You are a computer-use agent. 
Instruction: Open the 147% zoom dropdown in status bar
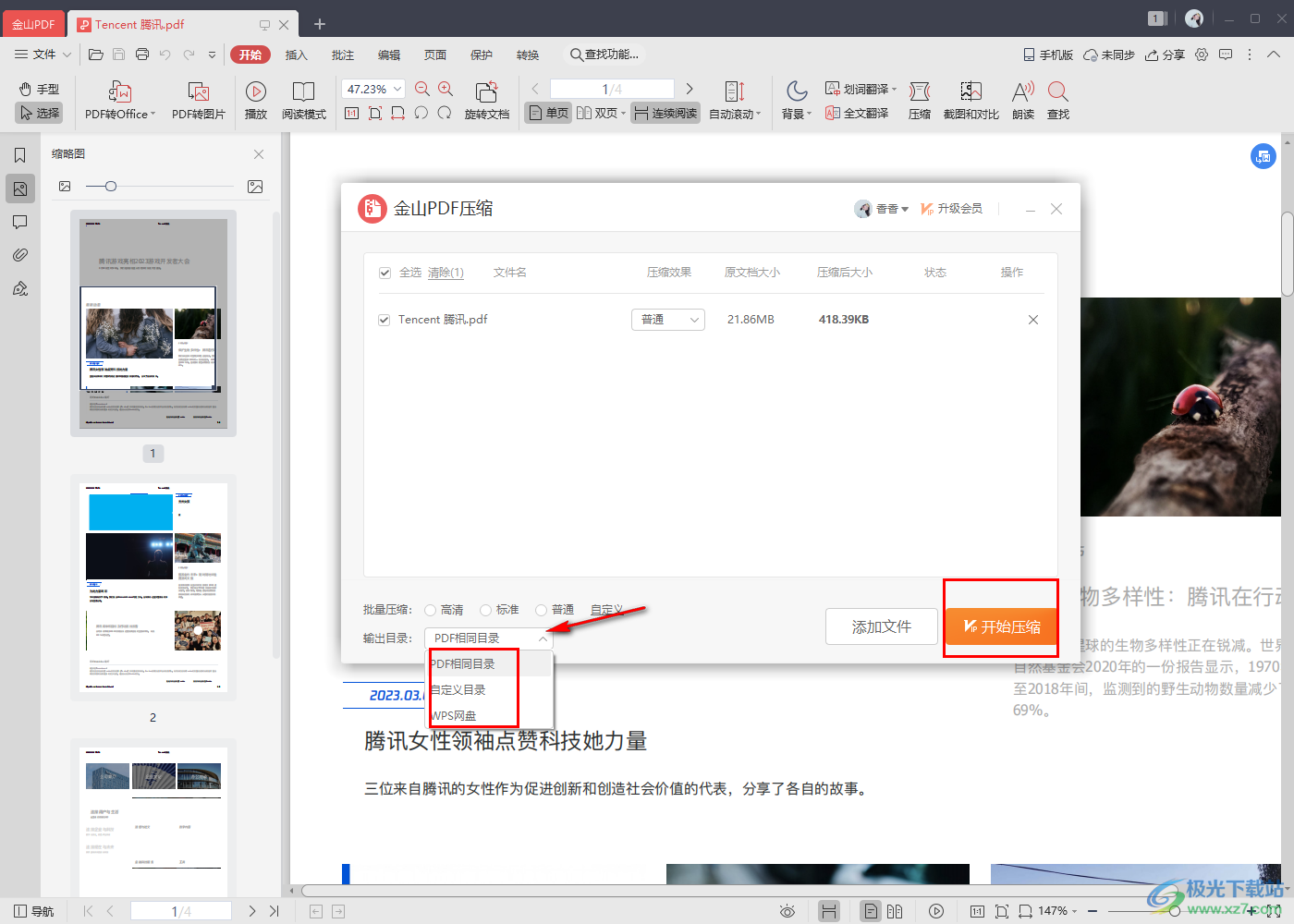coord(1058,911)
